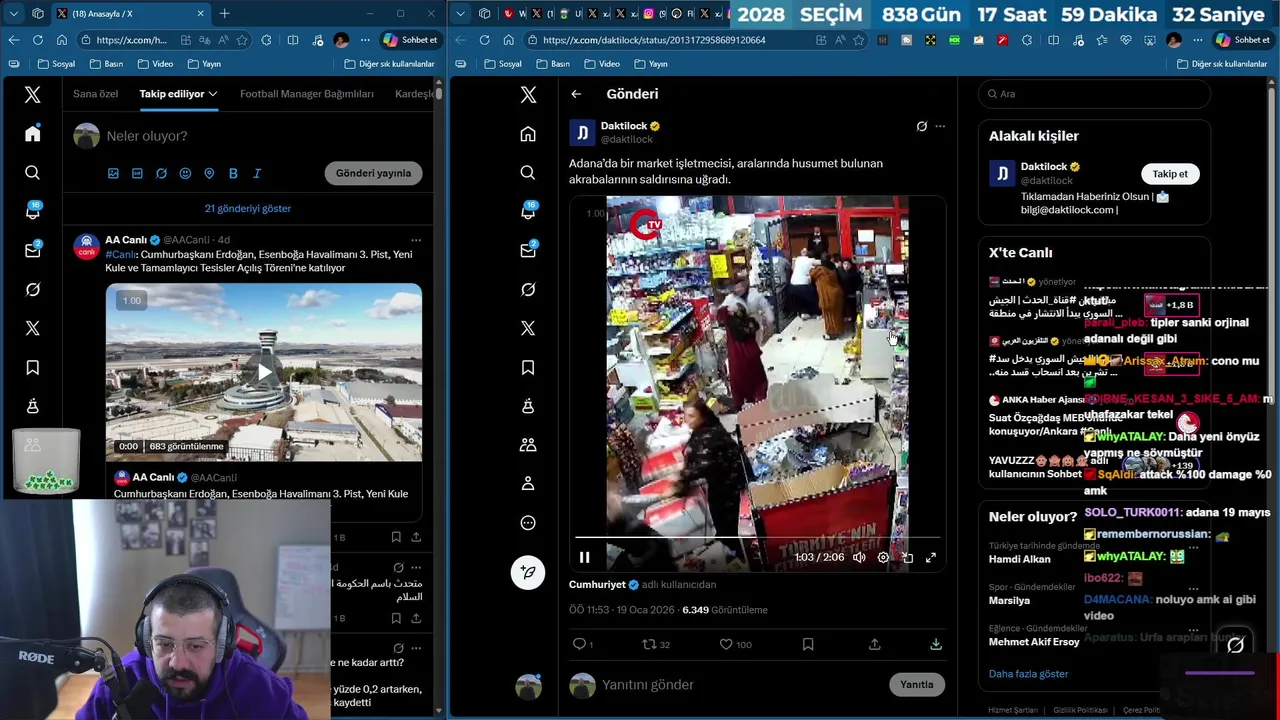Open Messages in the left window sidebar

tap(33, 250)
